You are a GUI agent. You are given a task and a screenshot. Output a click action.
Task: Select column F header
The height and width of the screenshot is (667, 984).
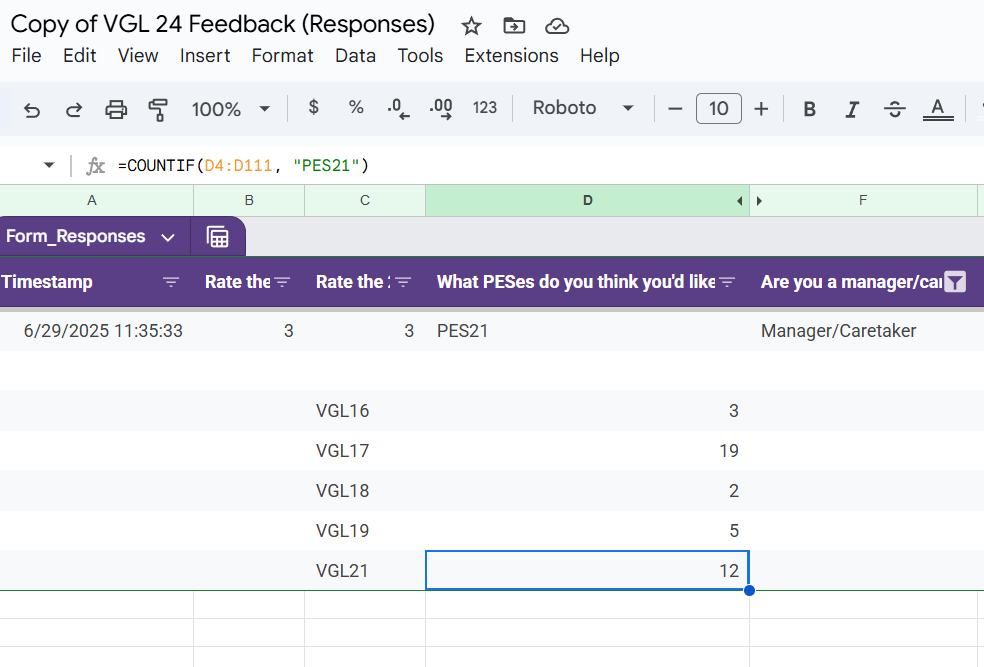pyautogui.click(x=863, y=201)
